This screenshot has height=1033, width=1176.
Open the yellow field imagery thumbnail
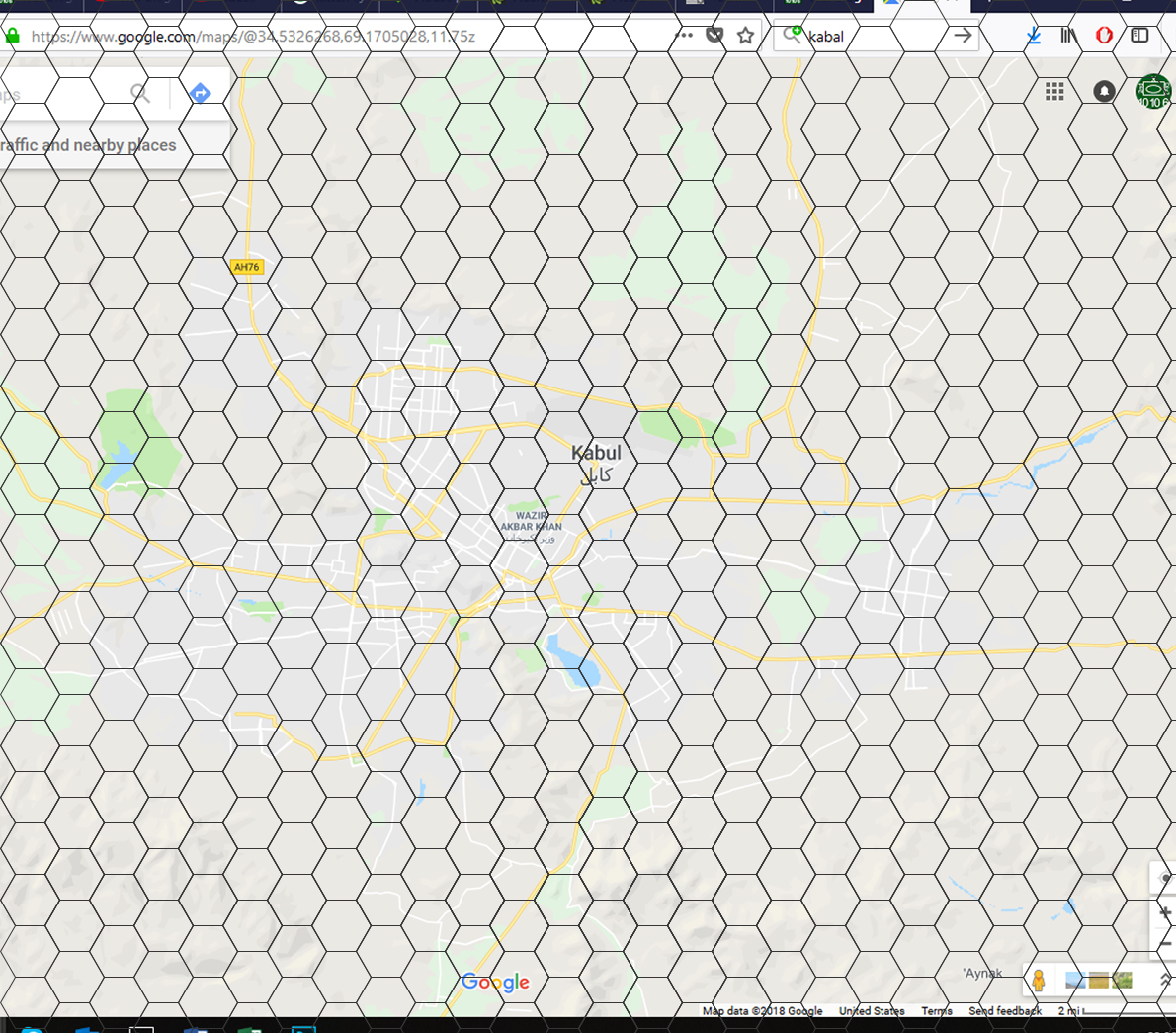coord(1099,980)
